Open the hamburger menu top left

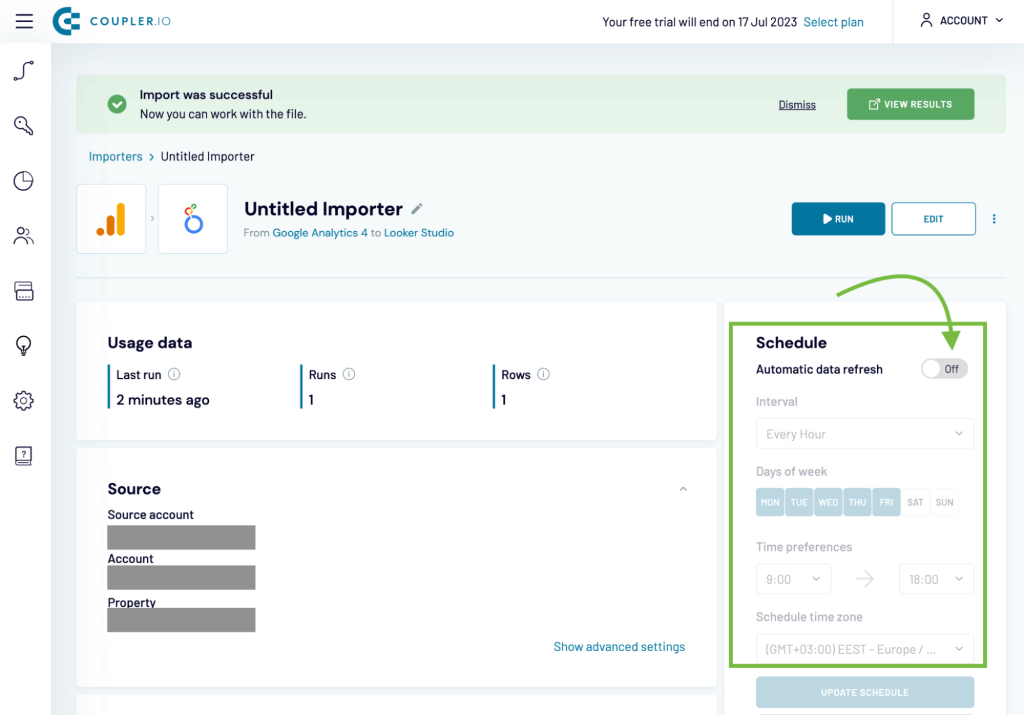tap(24, 21)
